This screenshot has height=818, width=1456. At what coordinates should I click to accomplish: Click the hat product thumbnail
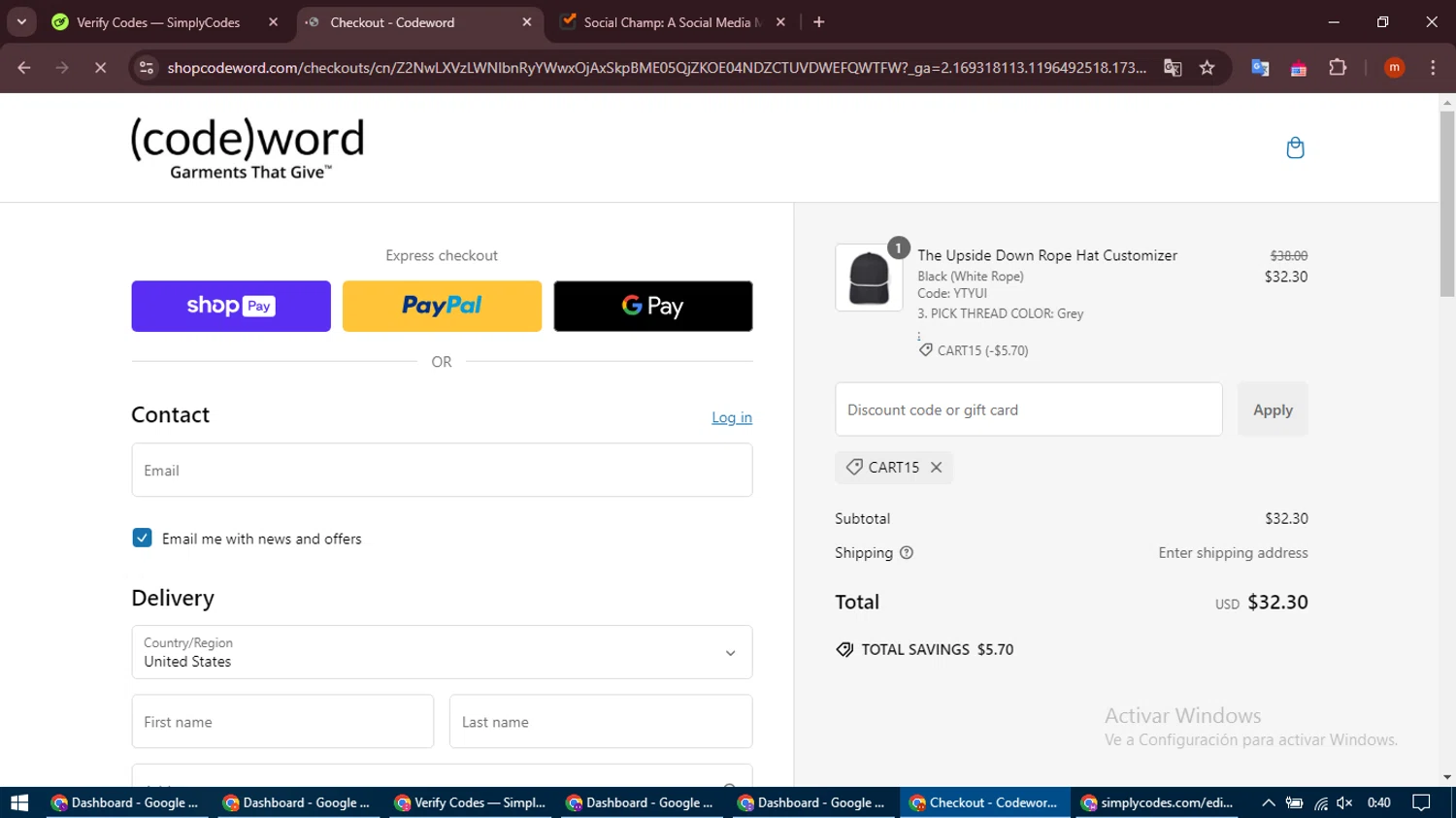point(869,278)
